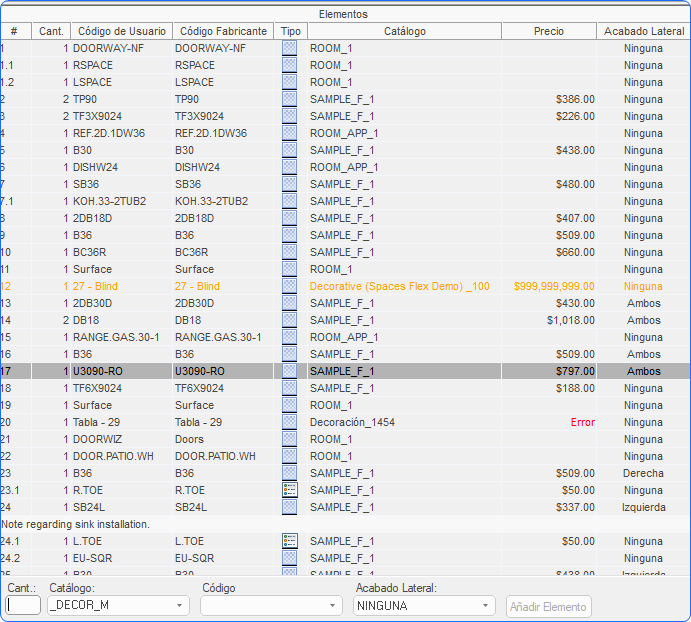The image size is (691, 622).
Task: Click the $999,999,999.00 price cell
Action: 554,286
